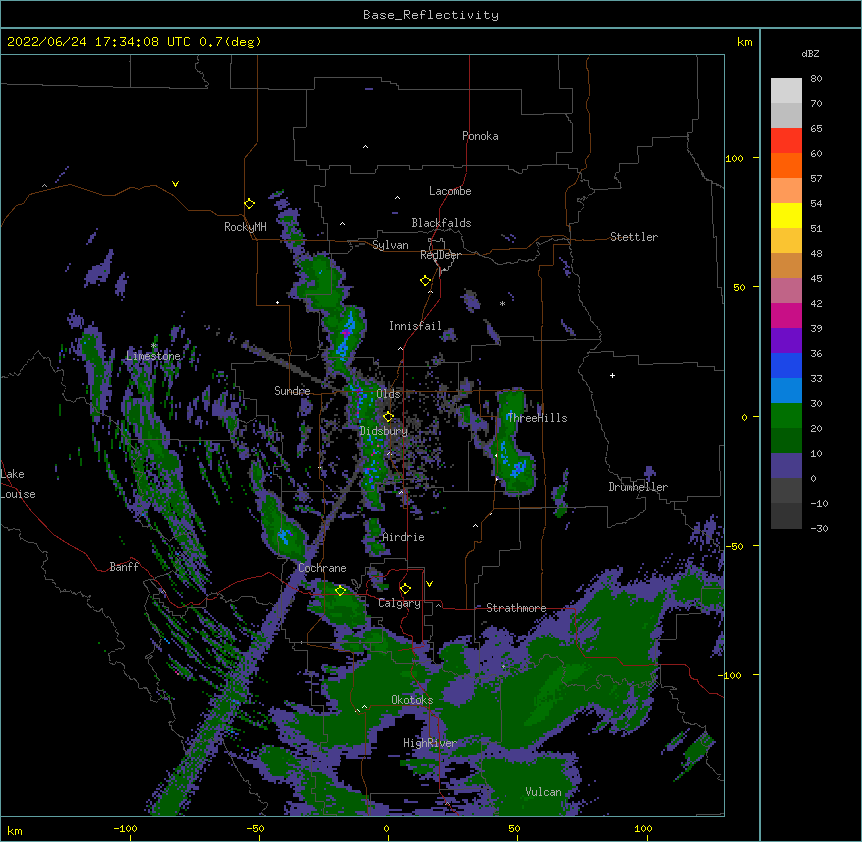This screenshot has width=862, height=842.
Task: Click the Vulcan city label
Action: point(543,792)
